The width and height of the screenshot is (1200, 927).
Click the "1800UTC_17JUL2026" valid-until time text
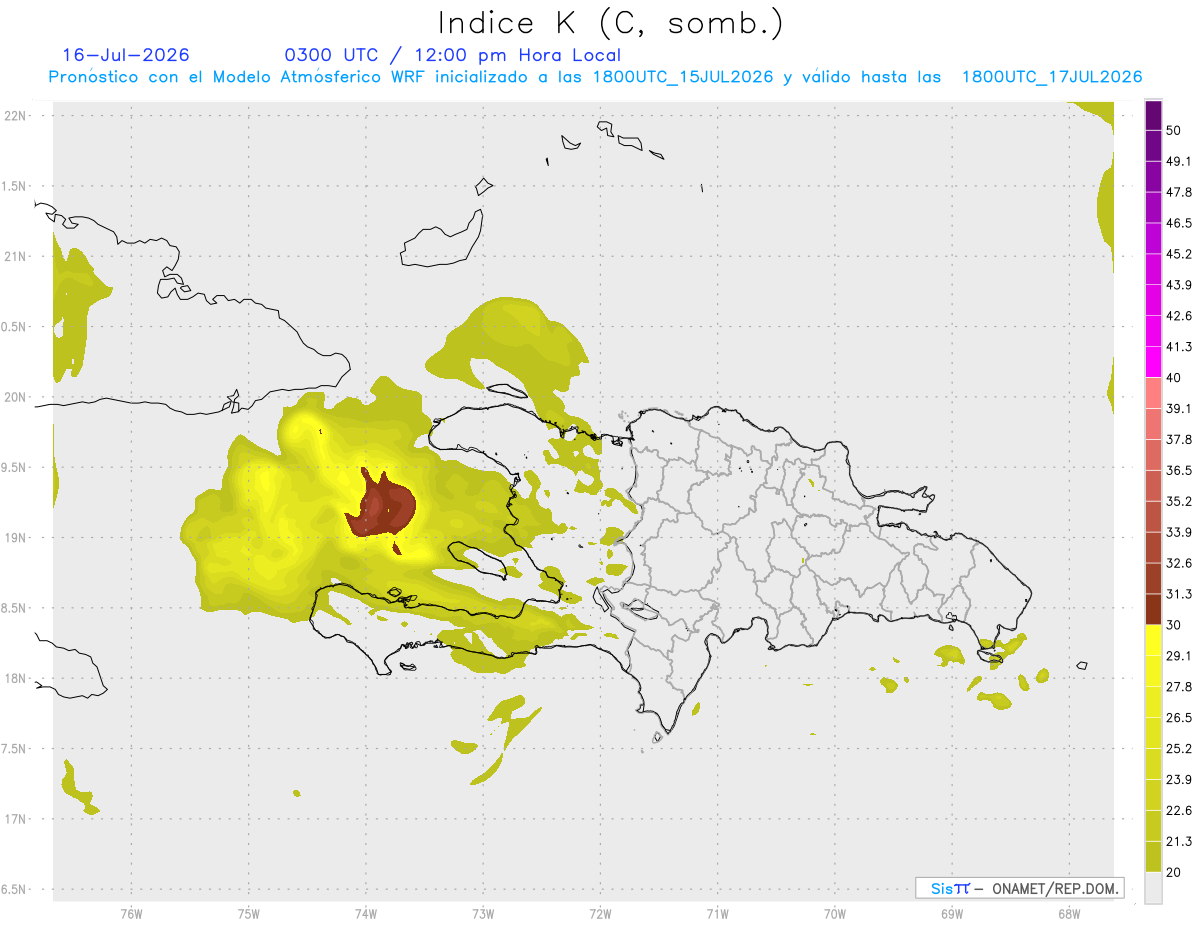pos(1052,77)
